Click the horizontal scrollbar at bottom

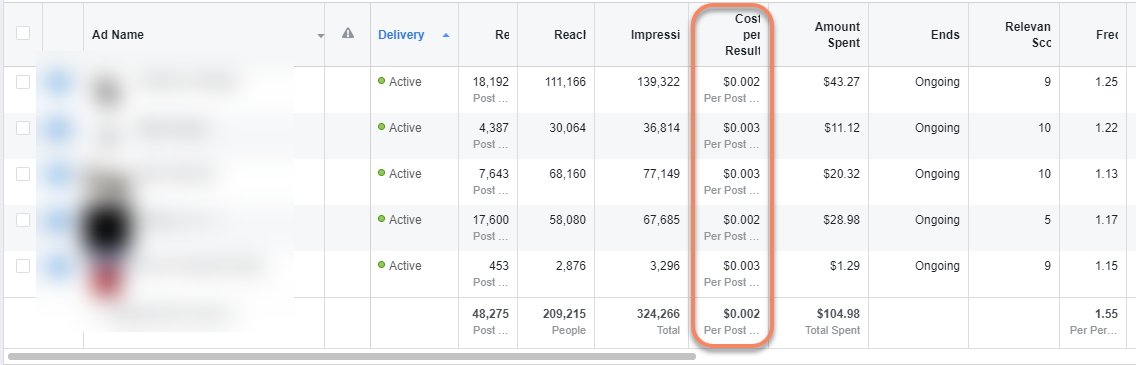(x=351, y=356)
